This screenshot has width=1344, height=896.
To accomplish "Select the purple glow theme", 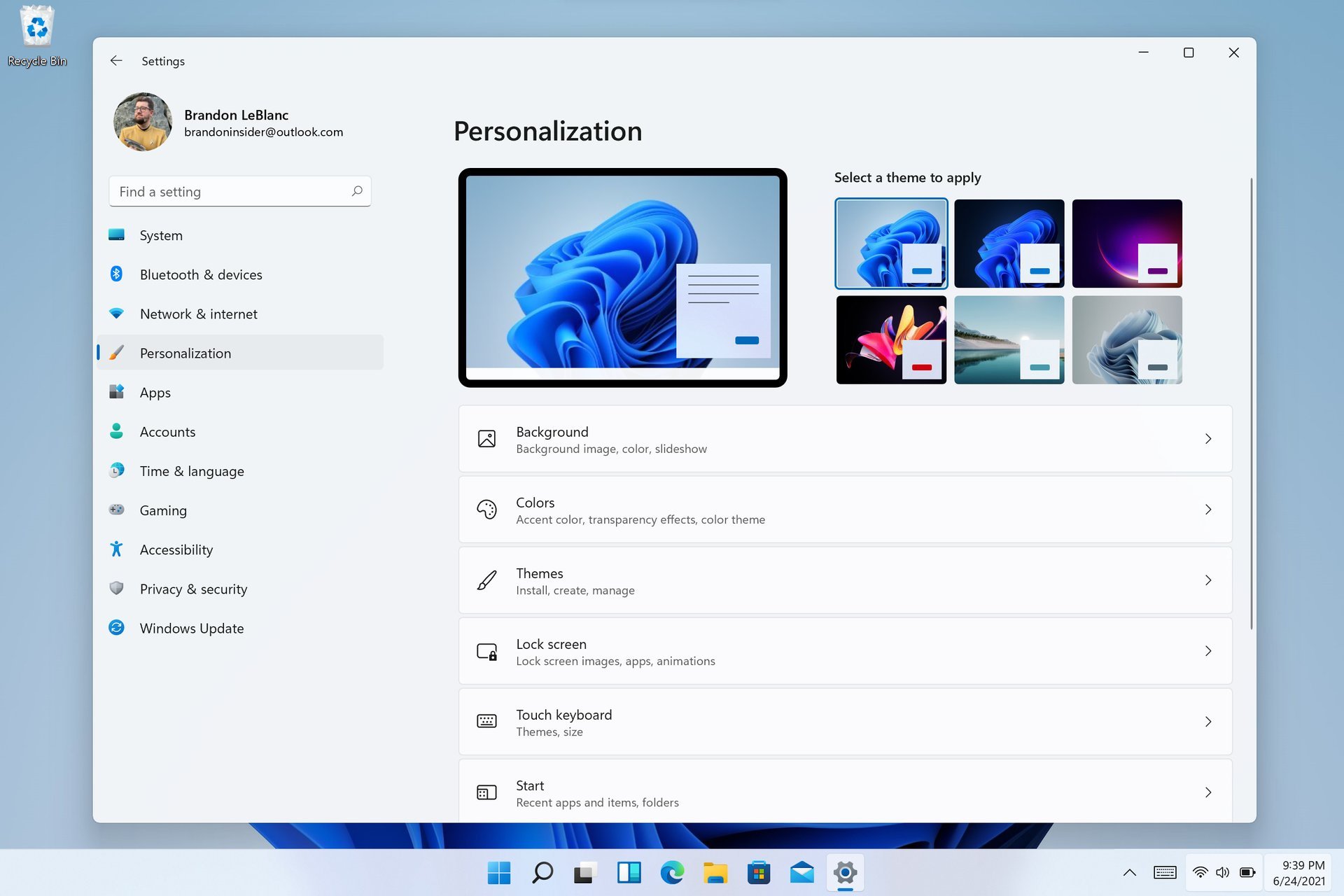I will point(1126,243).
